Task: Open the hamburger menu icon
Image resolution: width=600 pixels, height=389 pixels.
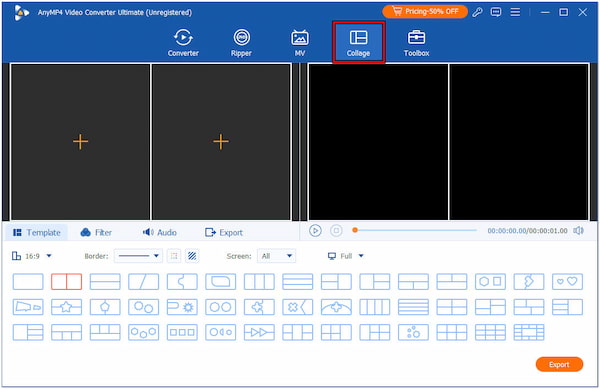Action: pyautogui.click(x=515, y=12)
